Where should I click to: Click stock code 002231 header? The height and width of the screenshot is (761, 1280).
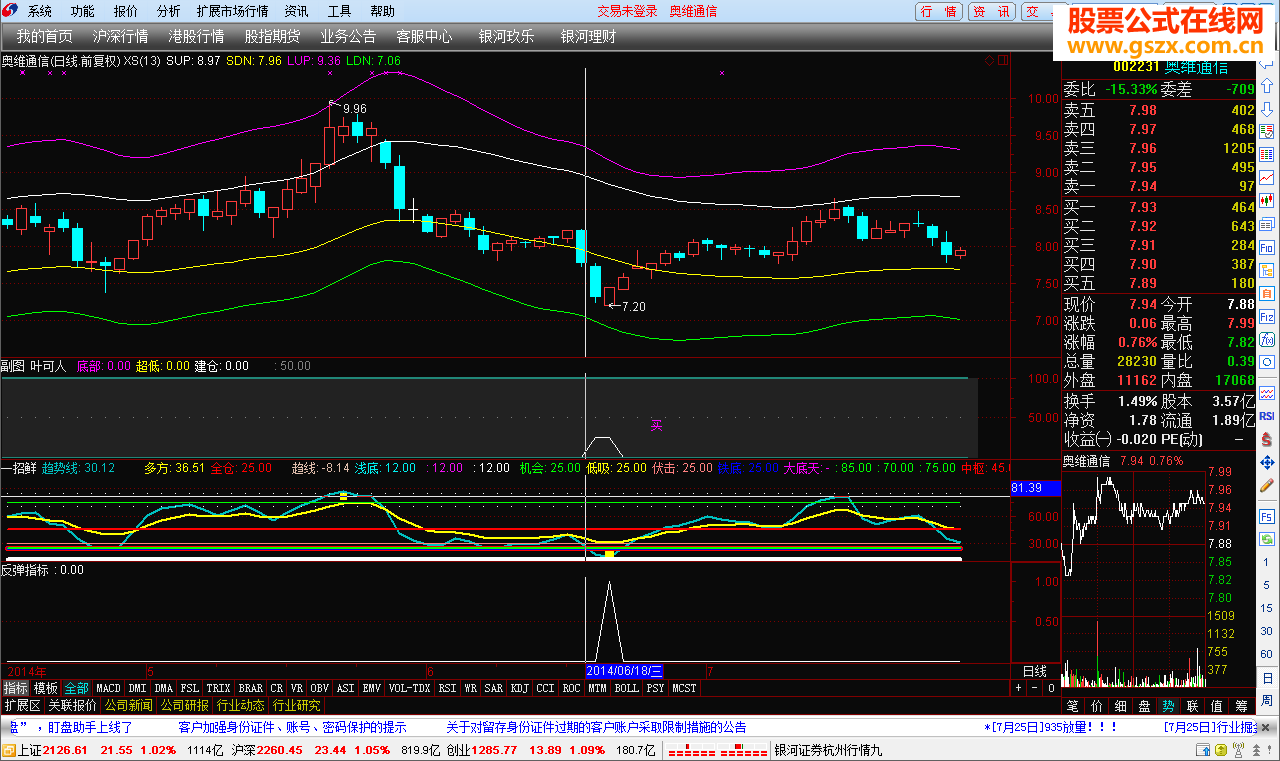click(1138, 67)
